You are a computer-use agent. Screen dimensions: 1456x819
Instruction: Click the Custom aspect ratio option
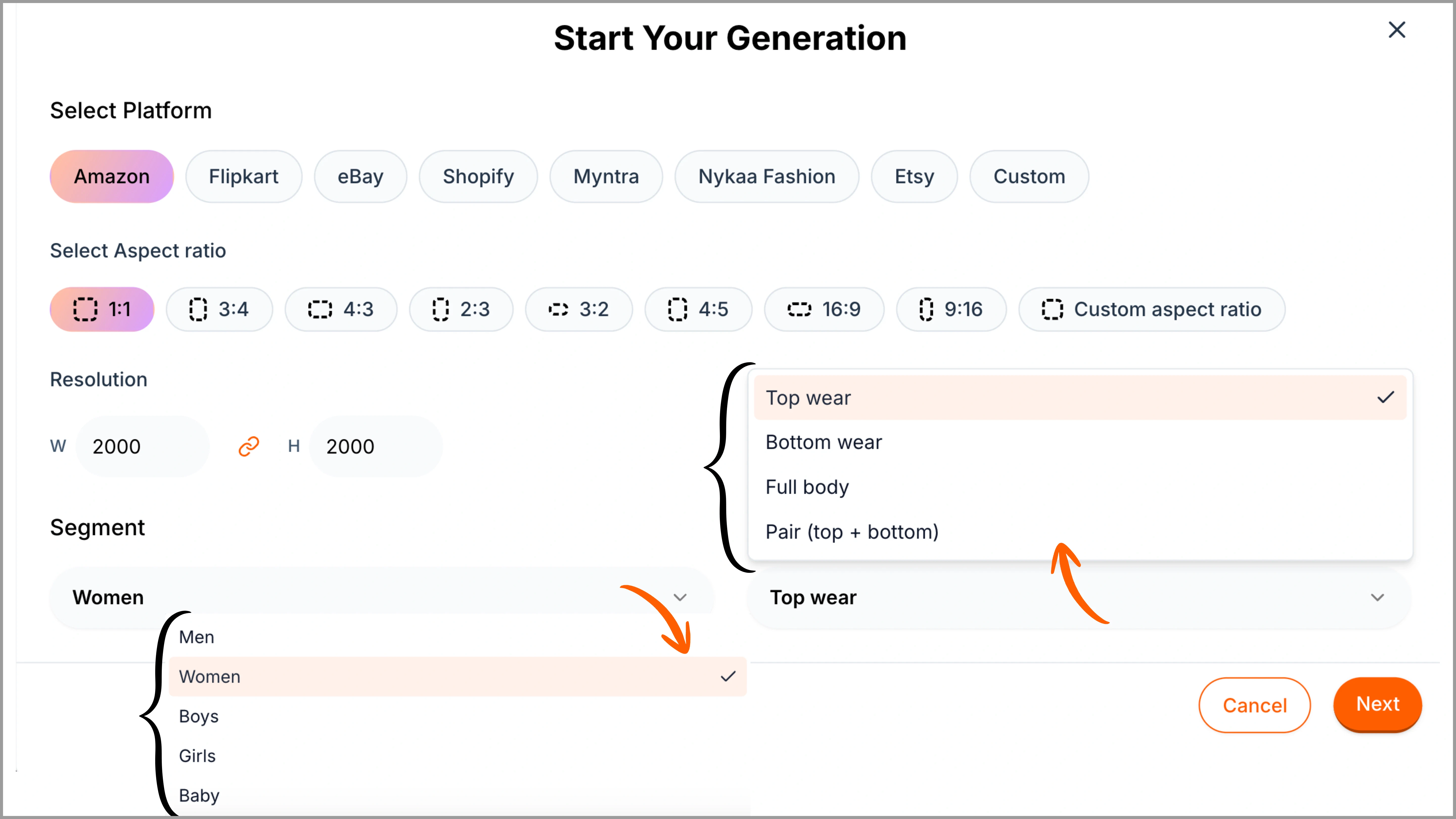pos(1151,309)
